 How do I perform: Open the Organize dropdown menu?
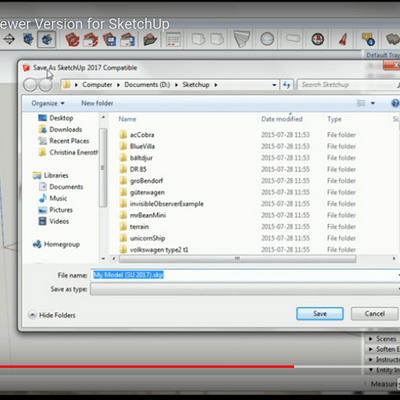coord(48,103)
